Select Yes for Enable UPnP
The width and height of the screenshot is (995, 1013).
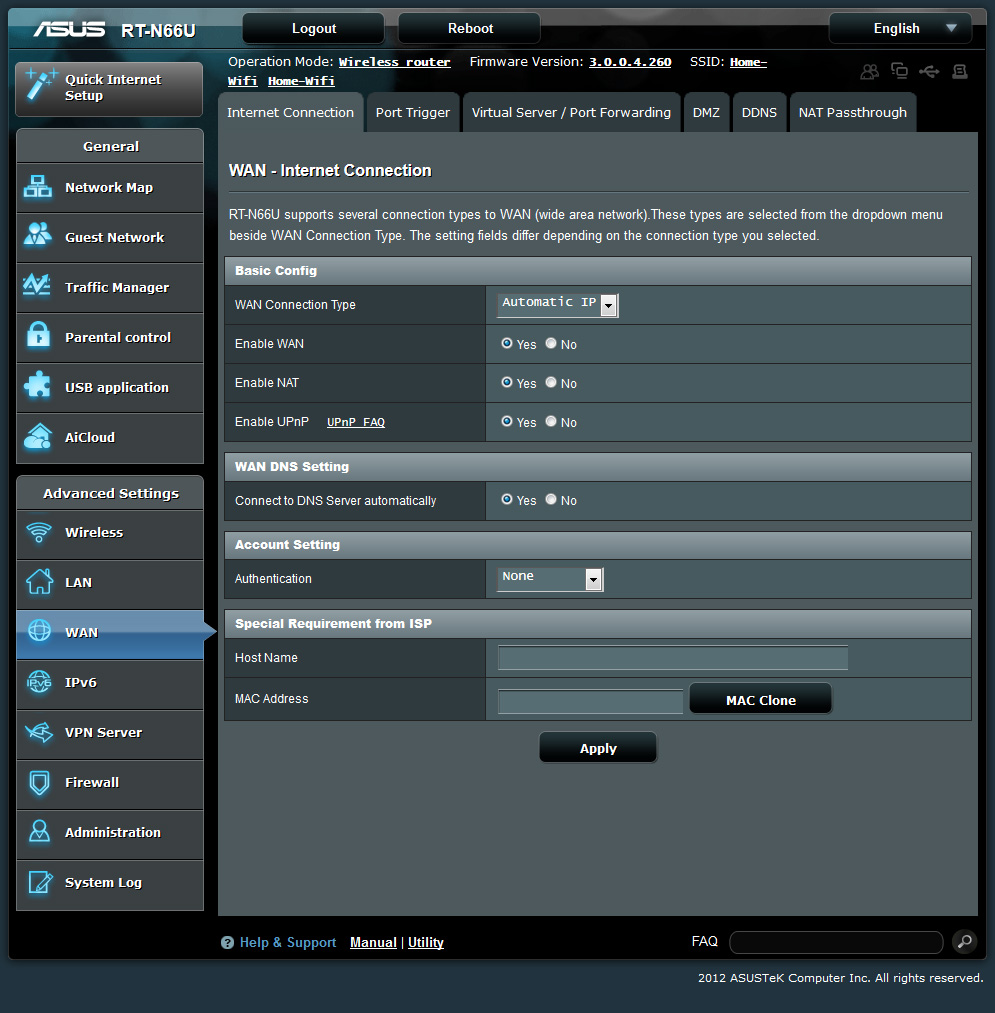click(x=507, y=421)
